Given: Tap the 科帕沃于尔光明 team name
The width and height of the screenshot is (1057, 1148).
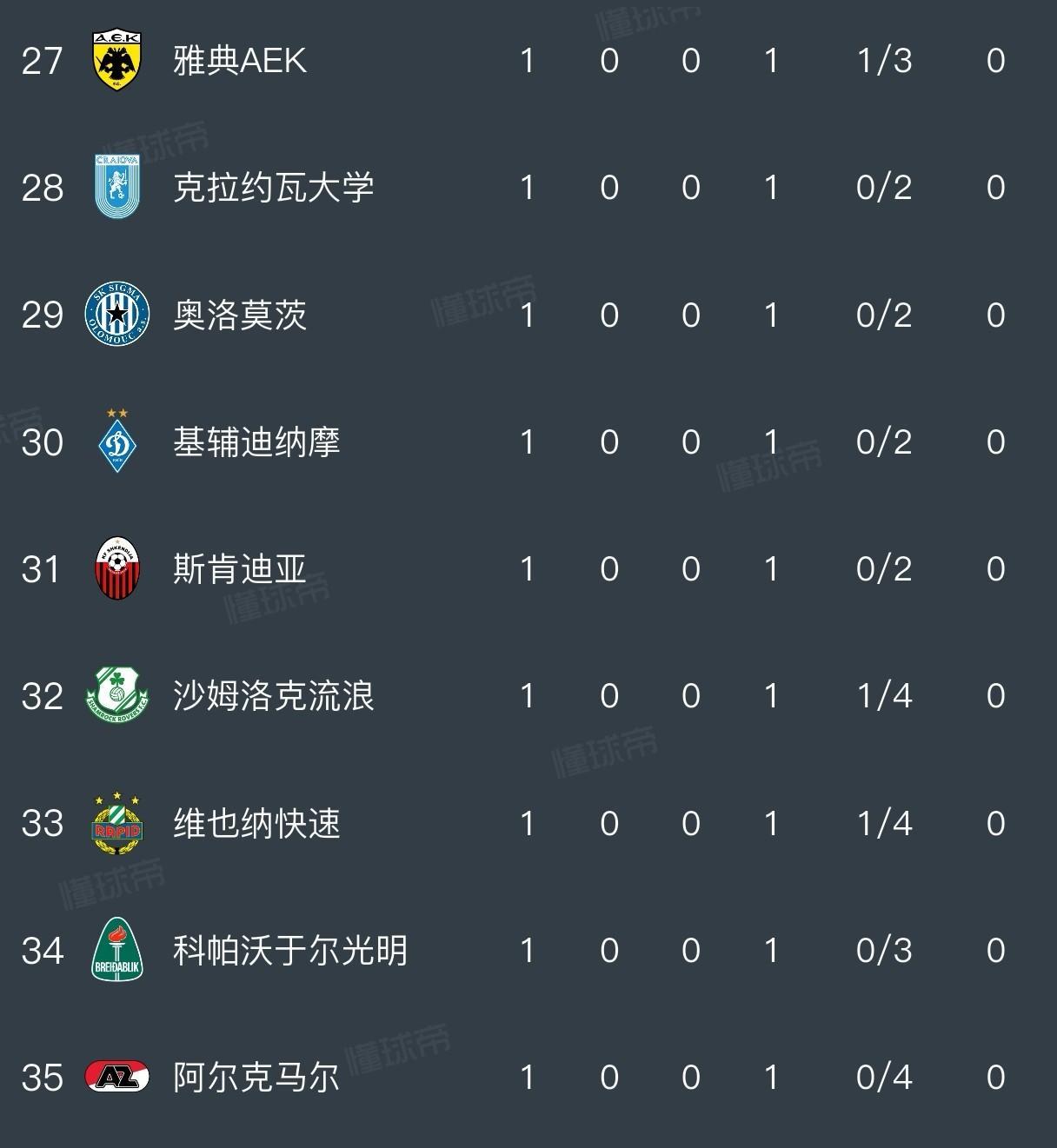Looking at the screenshot, I should pyautogui.click(x=289, y=950).
